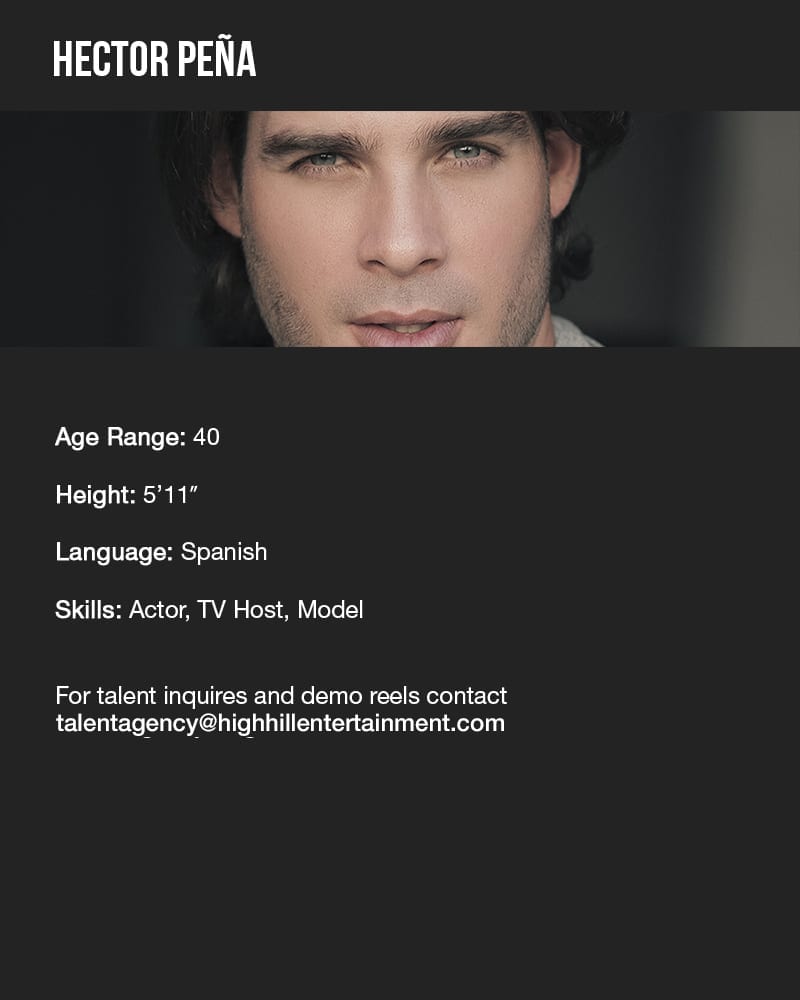Click the talent agency email address link
This screenshot has width=800, height=1000.
tap(280, 724)
